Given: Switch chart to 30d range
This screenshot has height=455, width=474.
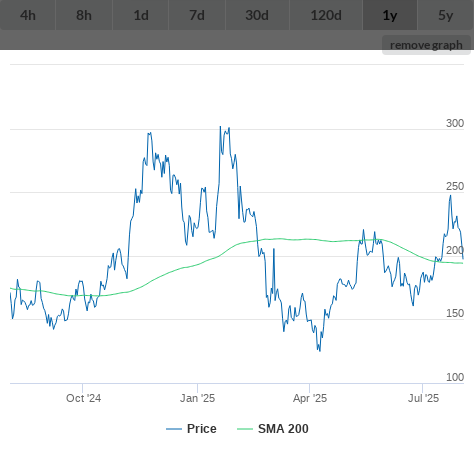Looking at the screenshot, I should pyautogui.click(x=257, y=15).
